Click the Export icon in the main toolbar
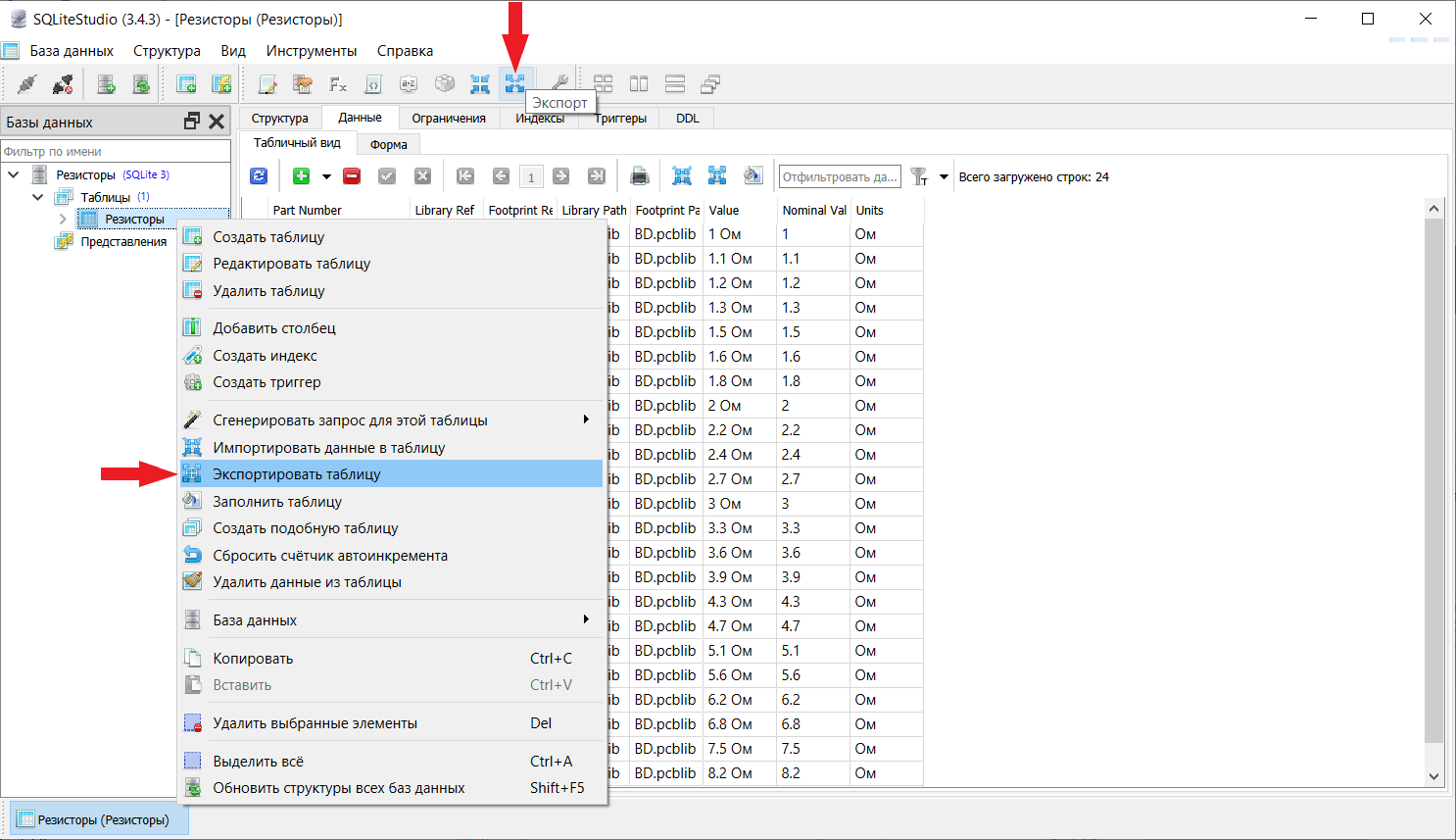Image resolution: width=1456 pixels, height=840 pixels. point(514,84)
